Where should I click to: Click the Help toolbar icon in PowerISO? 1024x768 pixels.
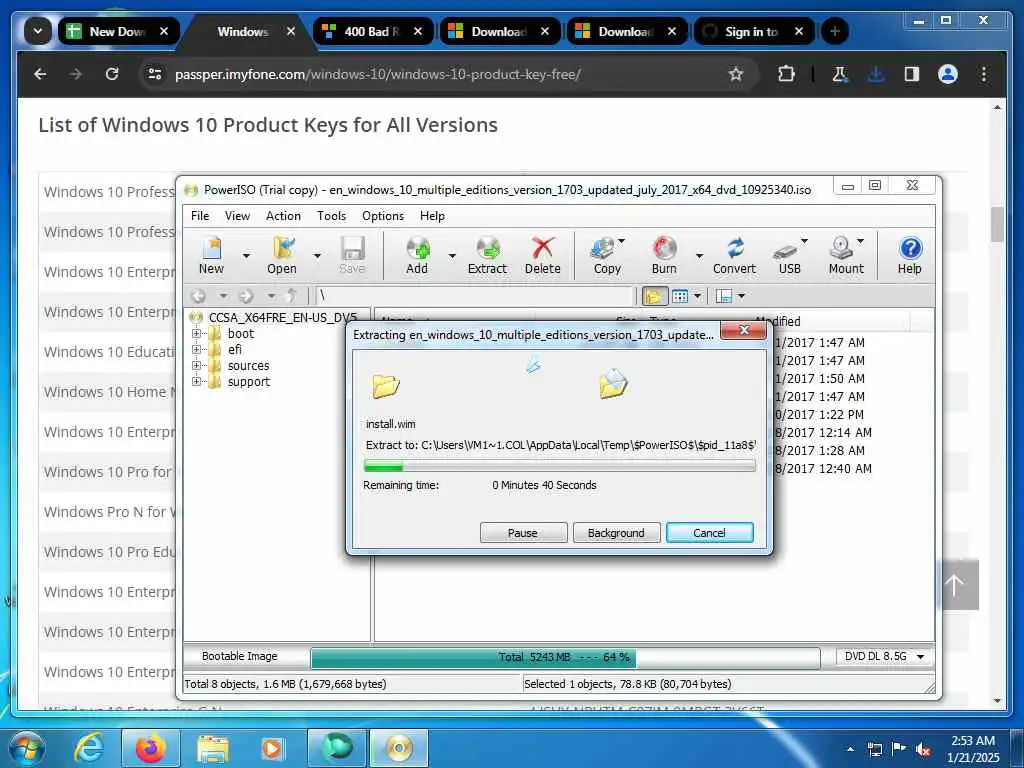click(910, 255)
